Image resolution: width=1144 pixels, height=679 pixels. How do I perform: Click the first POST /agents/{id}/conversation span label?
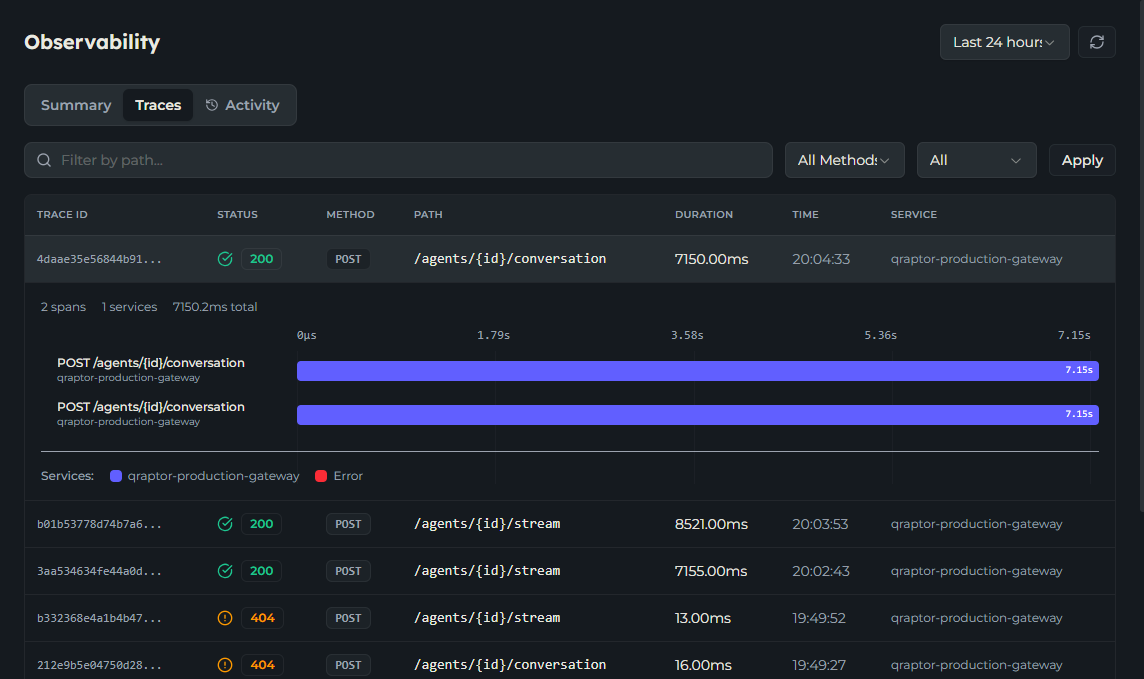pyautogui.click(x=151, y=362)
